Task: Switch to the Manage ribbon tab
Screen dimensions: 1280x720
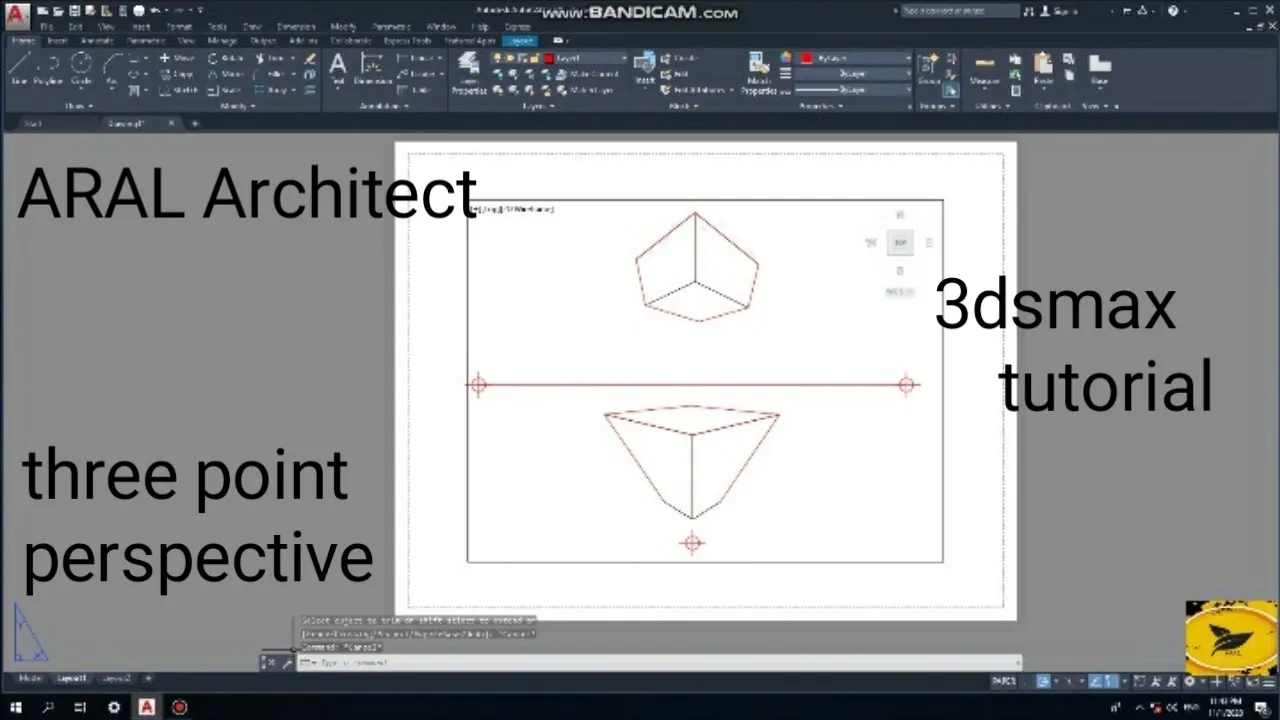Action: click(222, 41)
